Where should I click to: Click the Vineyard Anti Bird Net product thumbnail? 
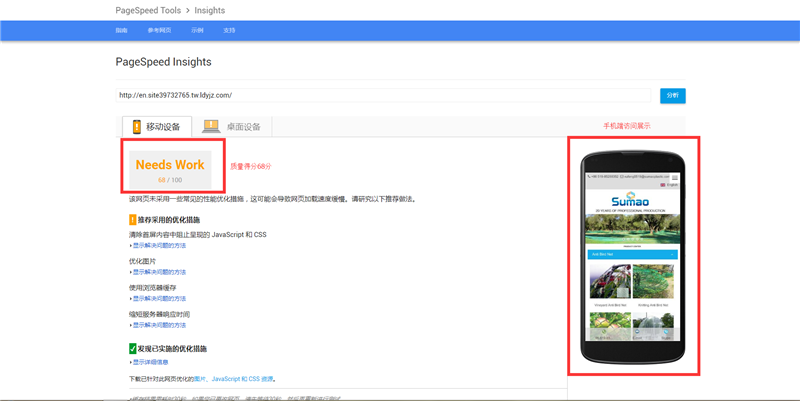(610, 283)
